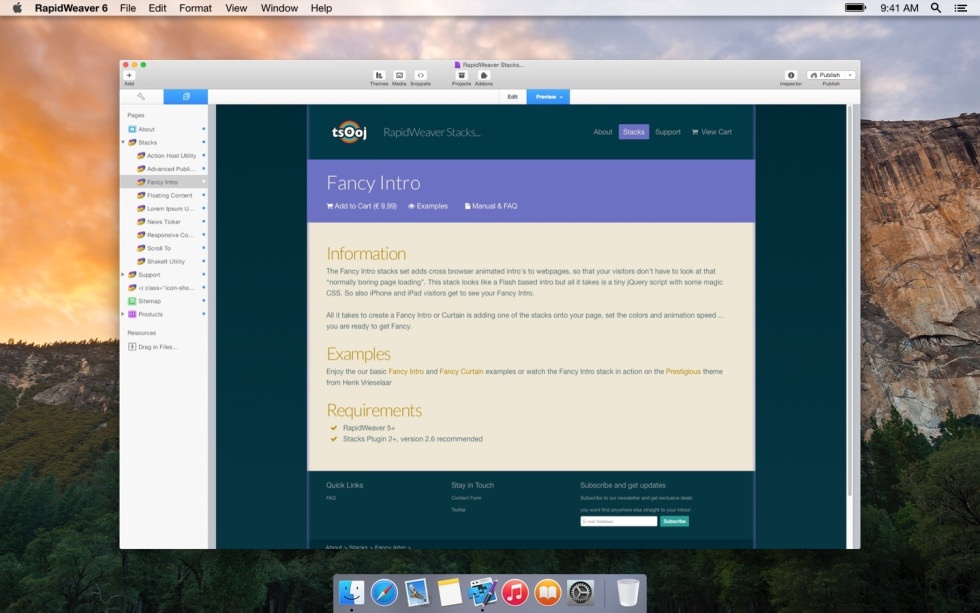Toggle the blue dot on Floating Content row
Image resolution: width=980 pixels, height=613 pixels.
204,195
